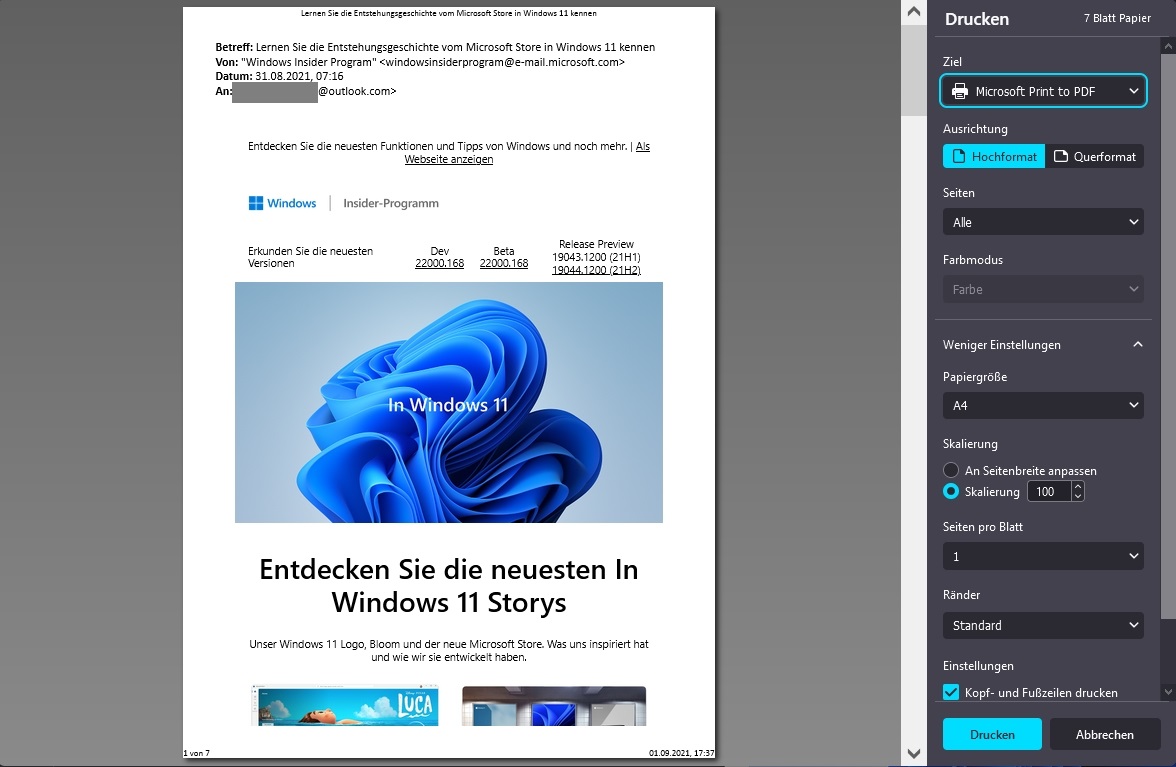Screen dimensions: 1176x767
Task: Select 'An Seitenbreite anpassen' radio option
Action: click(x=952, y=470)
